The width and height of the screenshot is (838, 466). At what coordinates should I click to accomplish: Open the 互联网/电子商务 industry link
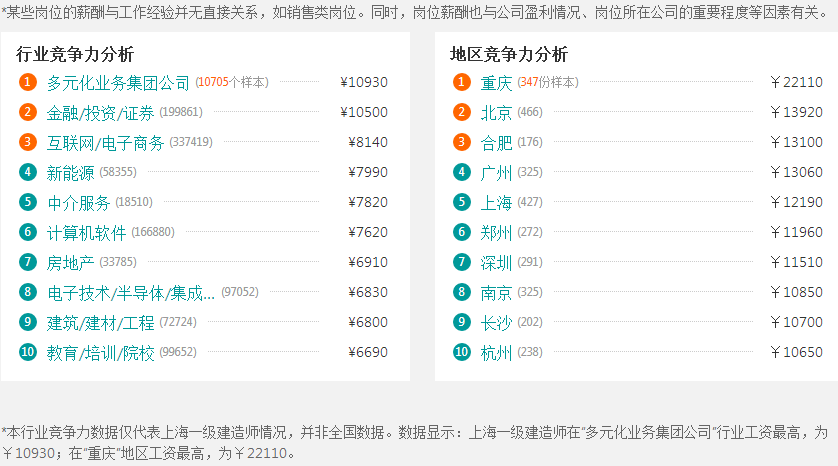point(105,142)
